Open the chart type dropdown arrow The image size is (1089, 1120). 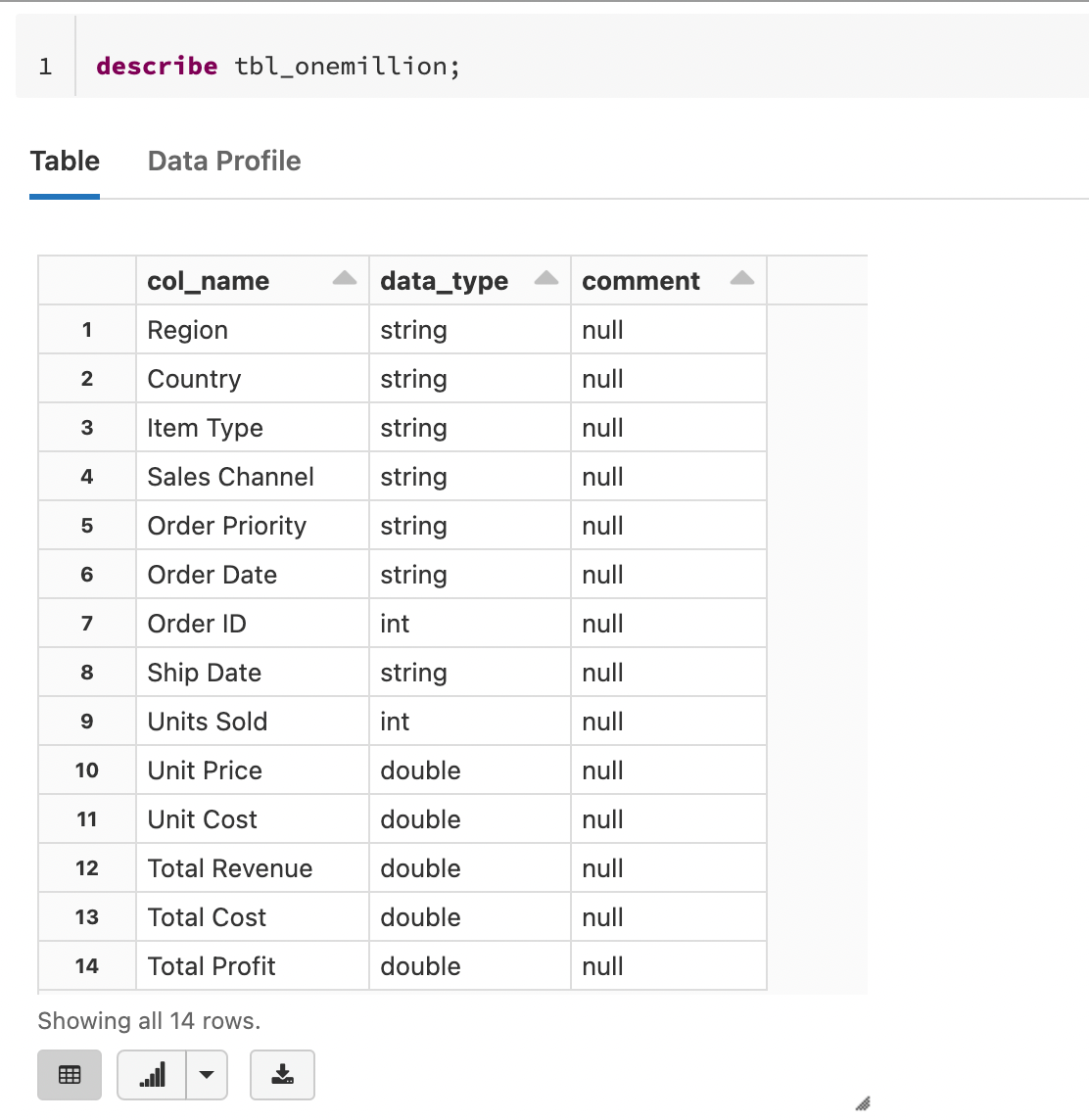pyautogui.click(x=207, y=1074)
